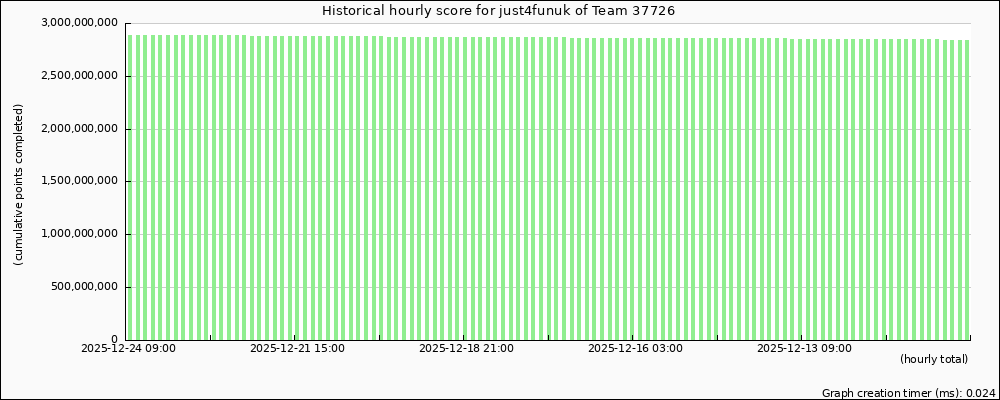Viewport: 1000px width, 400px height.
Task: Click the 2025-12-24 09:00 date label
Action: (x=128, y=349)
